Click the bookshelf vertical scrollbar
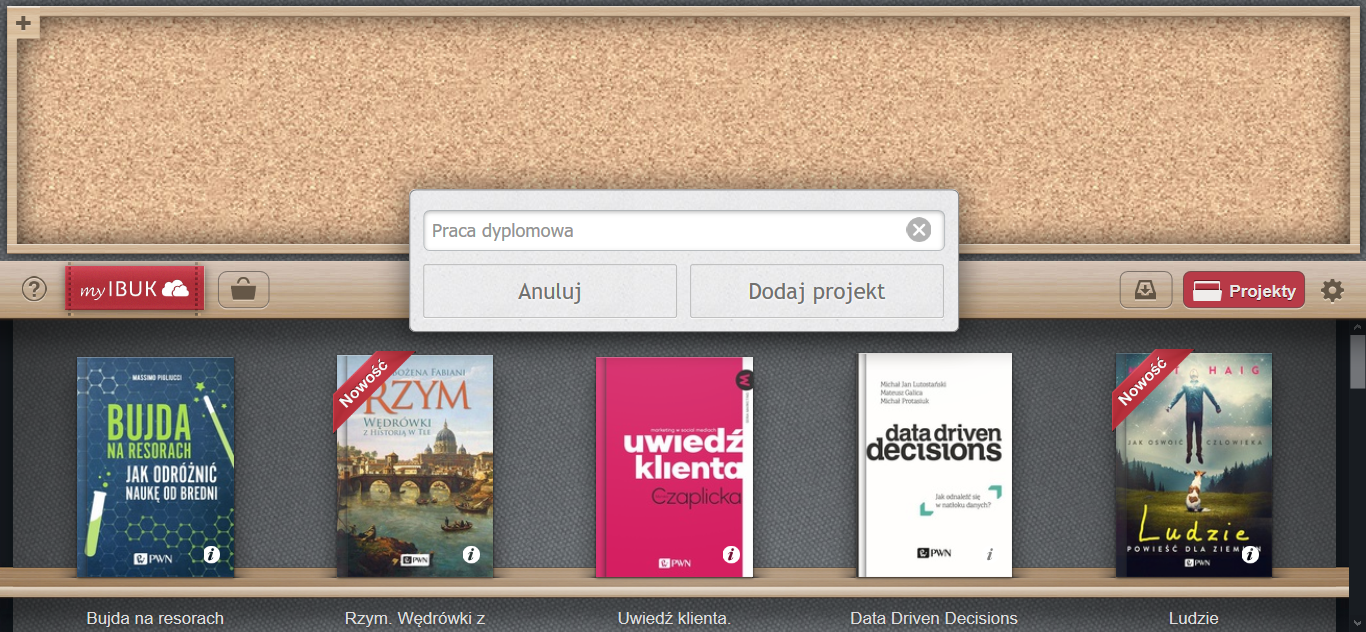 point(1357,476)
